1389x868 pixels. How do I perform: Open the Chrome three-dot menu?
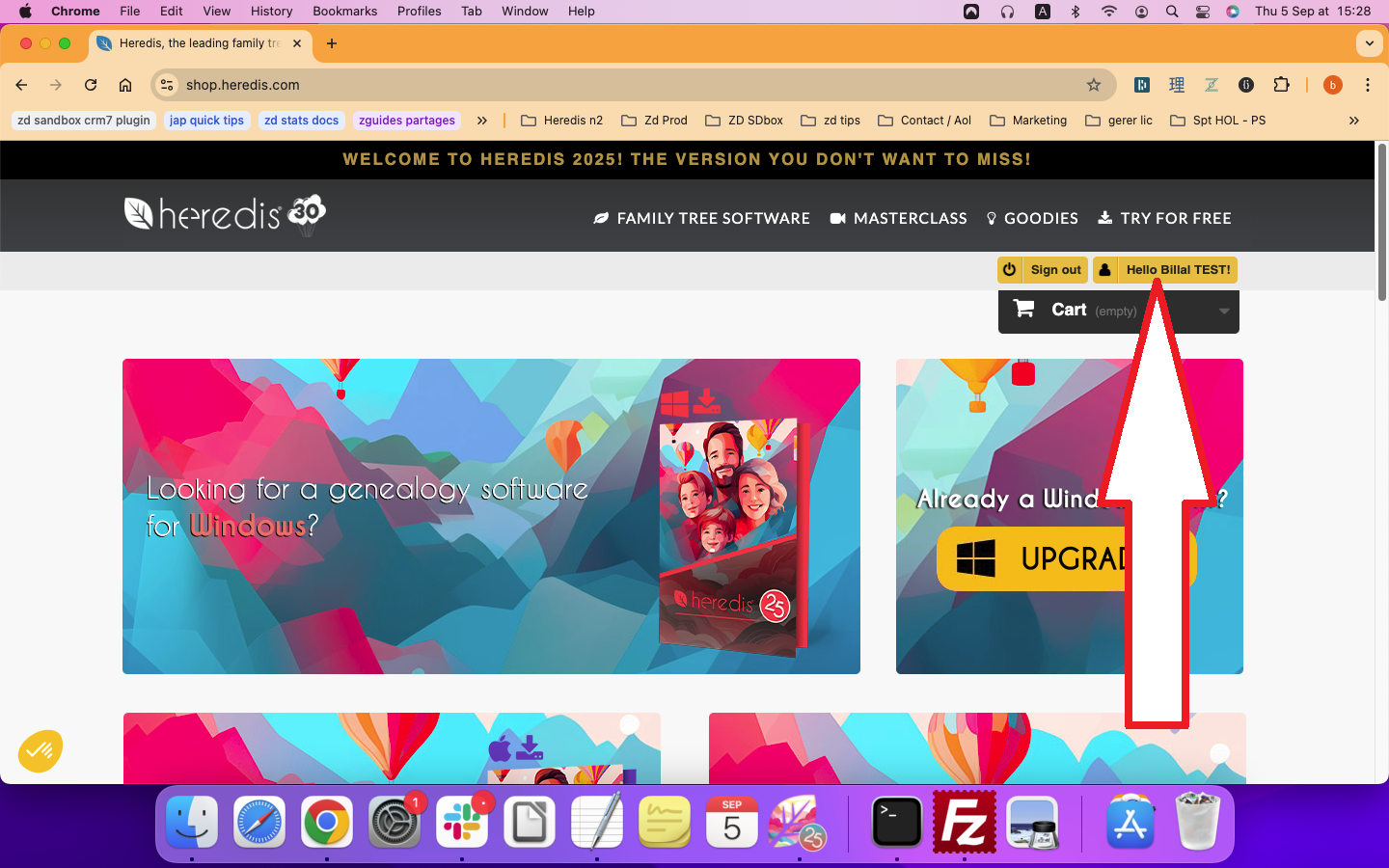pyautogui.click(x=1367, y=85)
